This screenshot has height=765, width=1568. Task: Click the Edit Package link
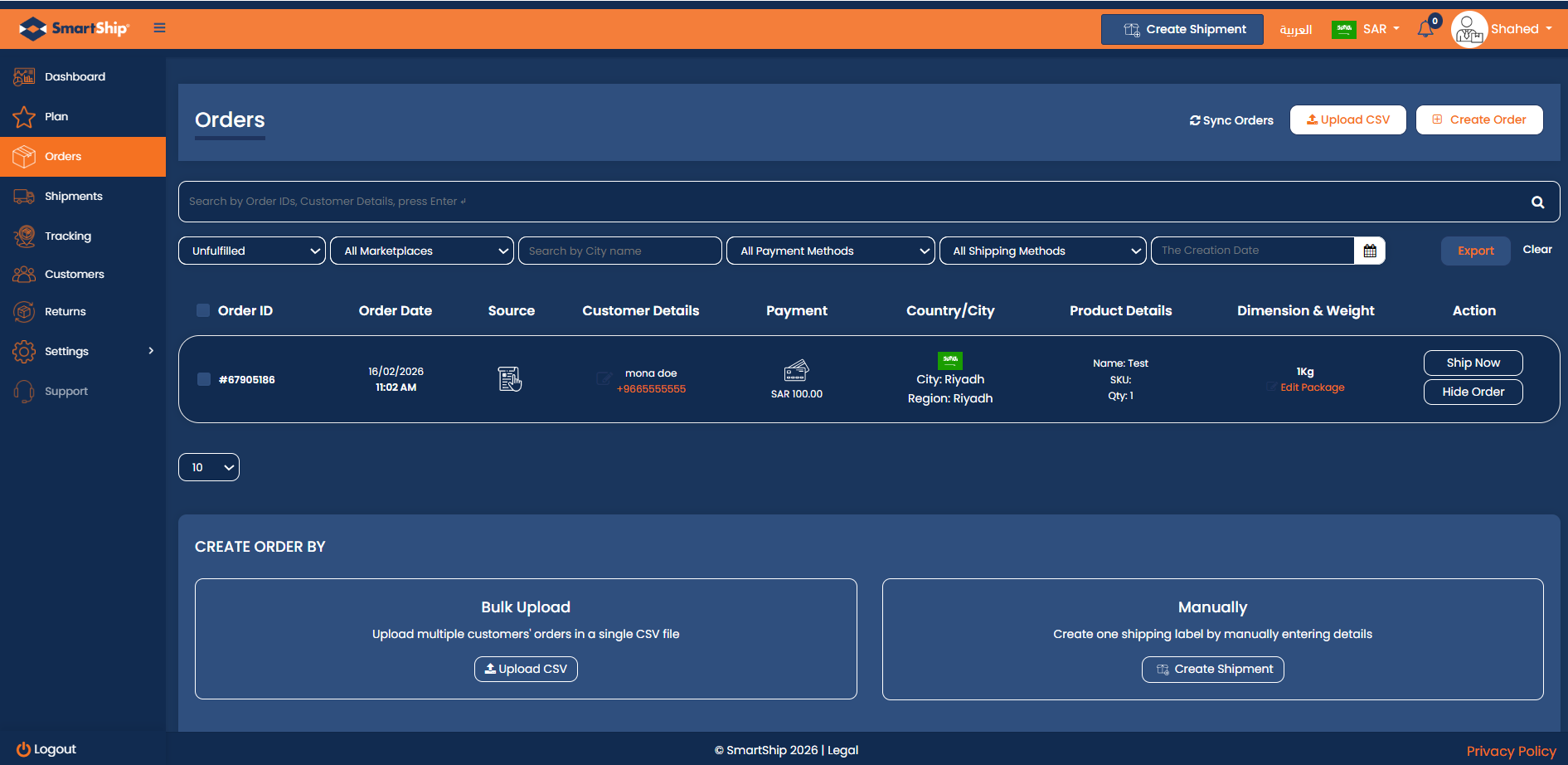1312,387
